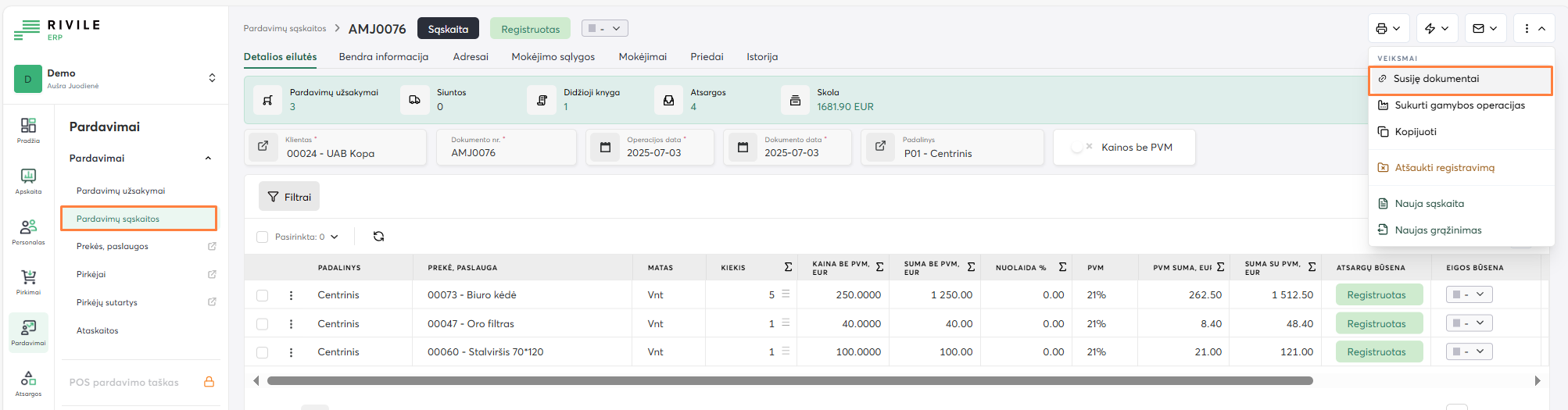Click the Filtrai button
The height and width of the screenshot is (410, 1568).
(x=289, y=197)
